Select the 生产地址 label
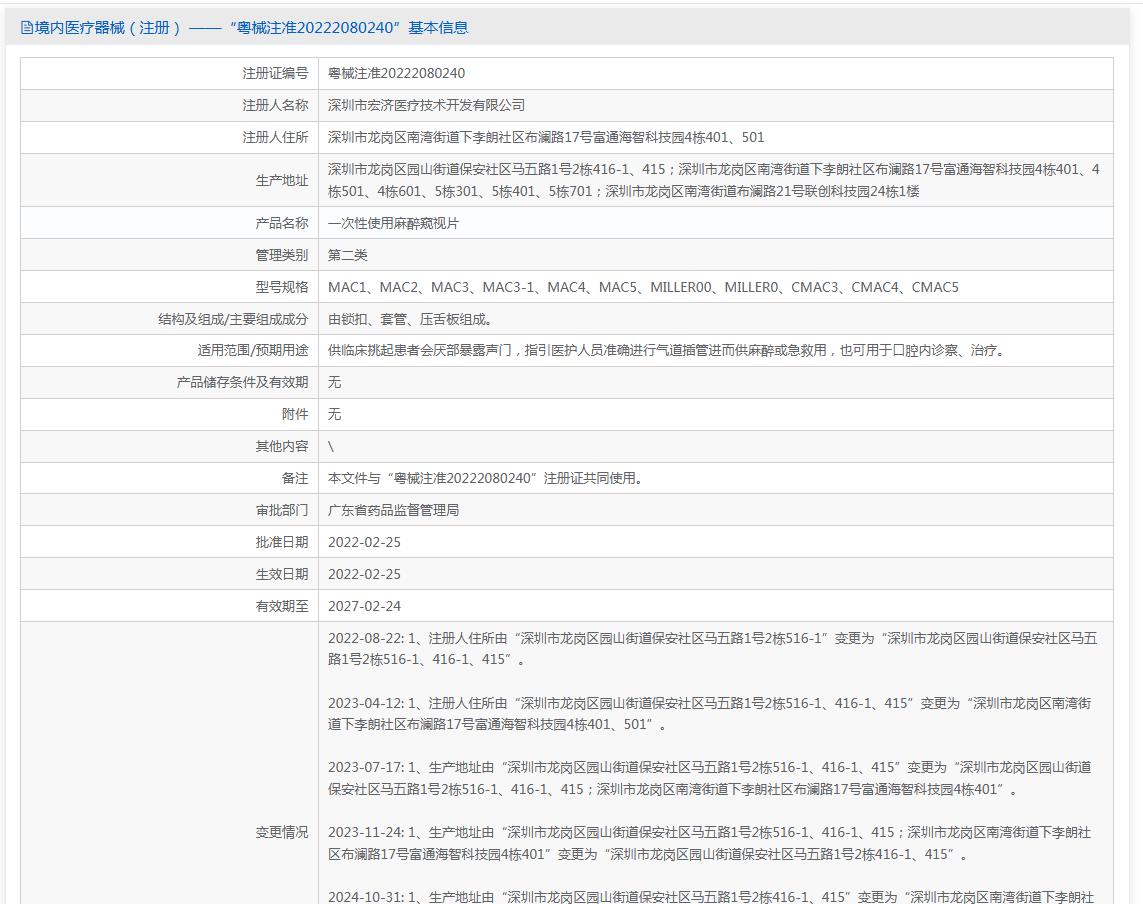Viewport: 1143px width, 904px height. tap(282, 180)
